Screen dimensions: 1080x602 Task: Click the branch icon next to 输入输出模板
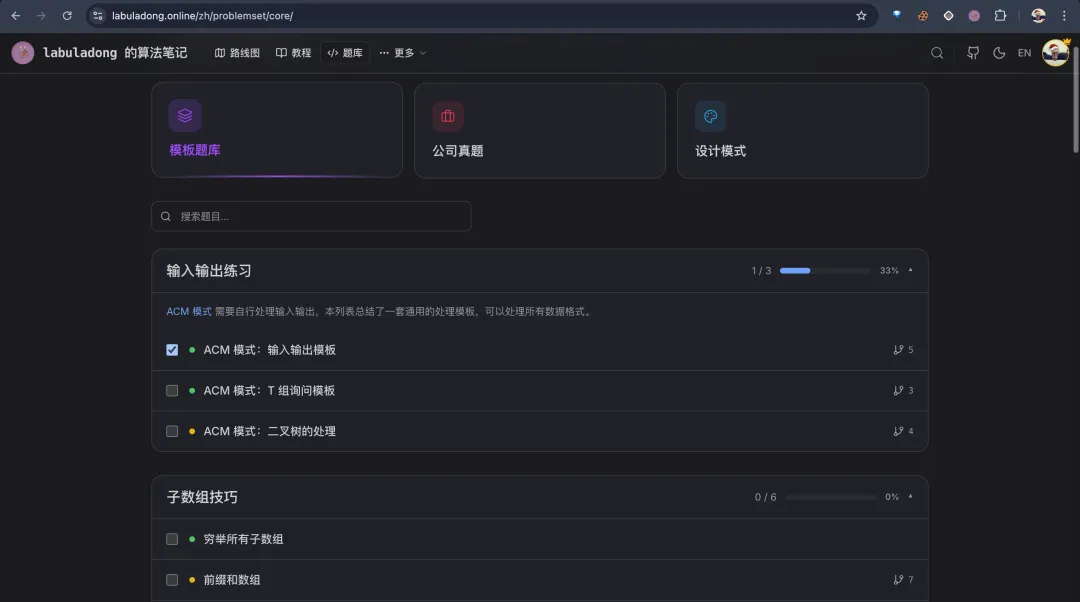899,349
